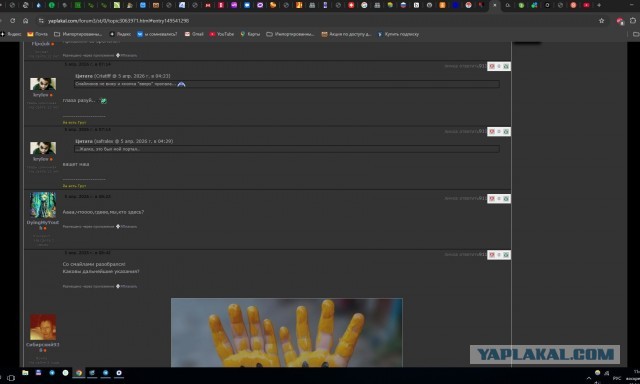
Task: Click the quoted saftalex message box
Action: [287, 149]
